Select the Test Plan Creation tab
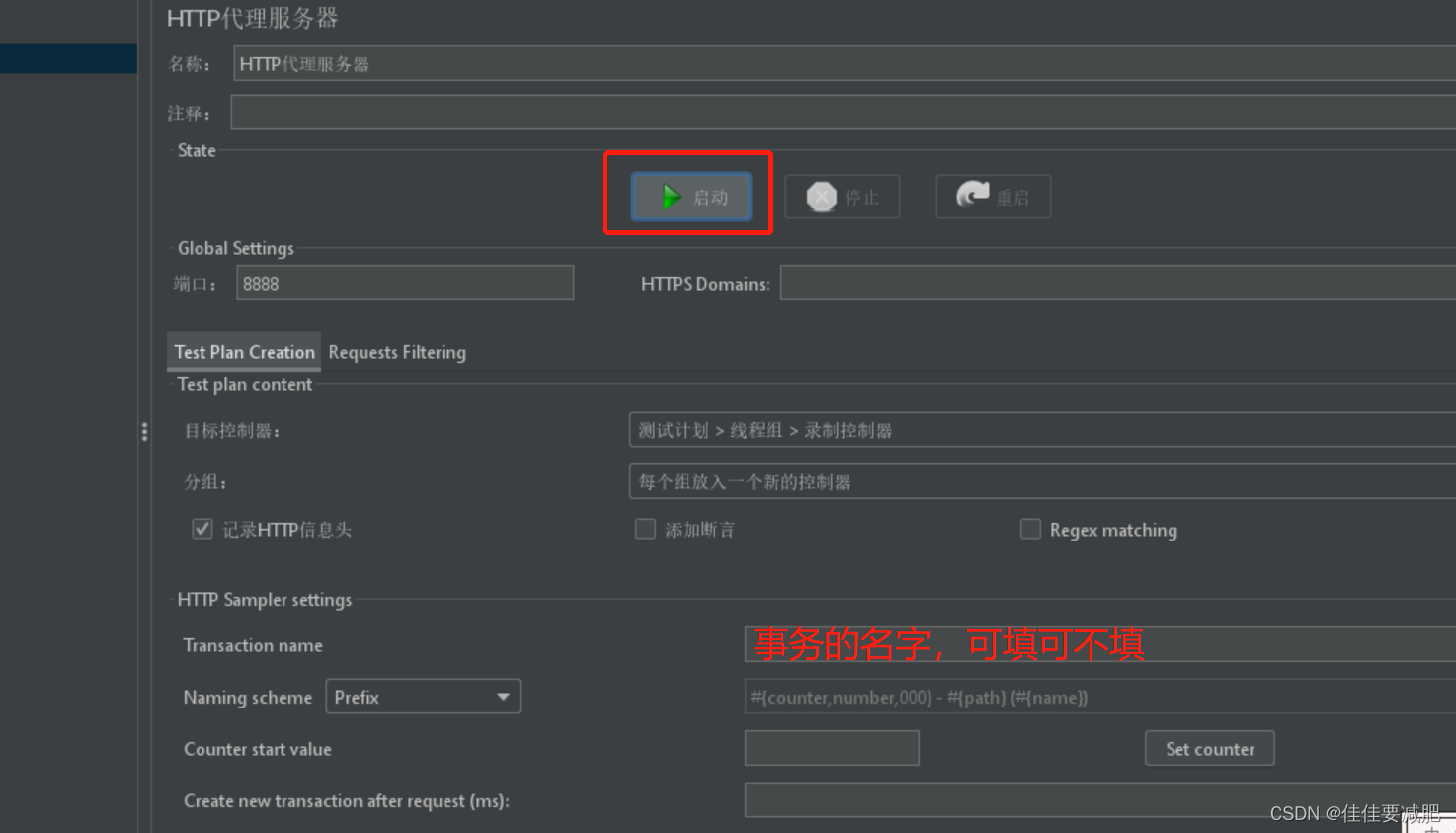This screenshot has height=833, width=1456. click(x=243, y=352)
